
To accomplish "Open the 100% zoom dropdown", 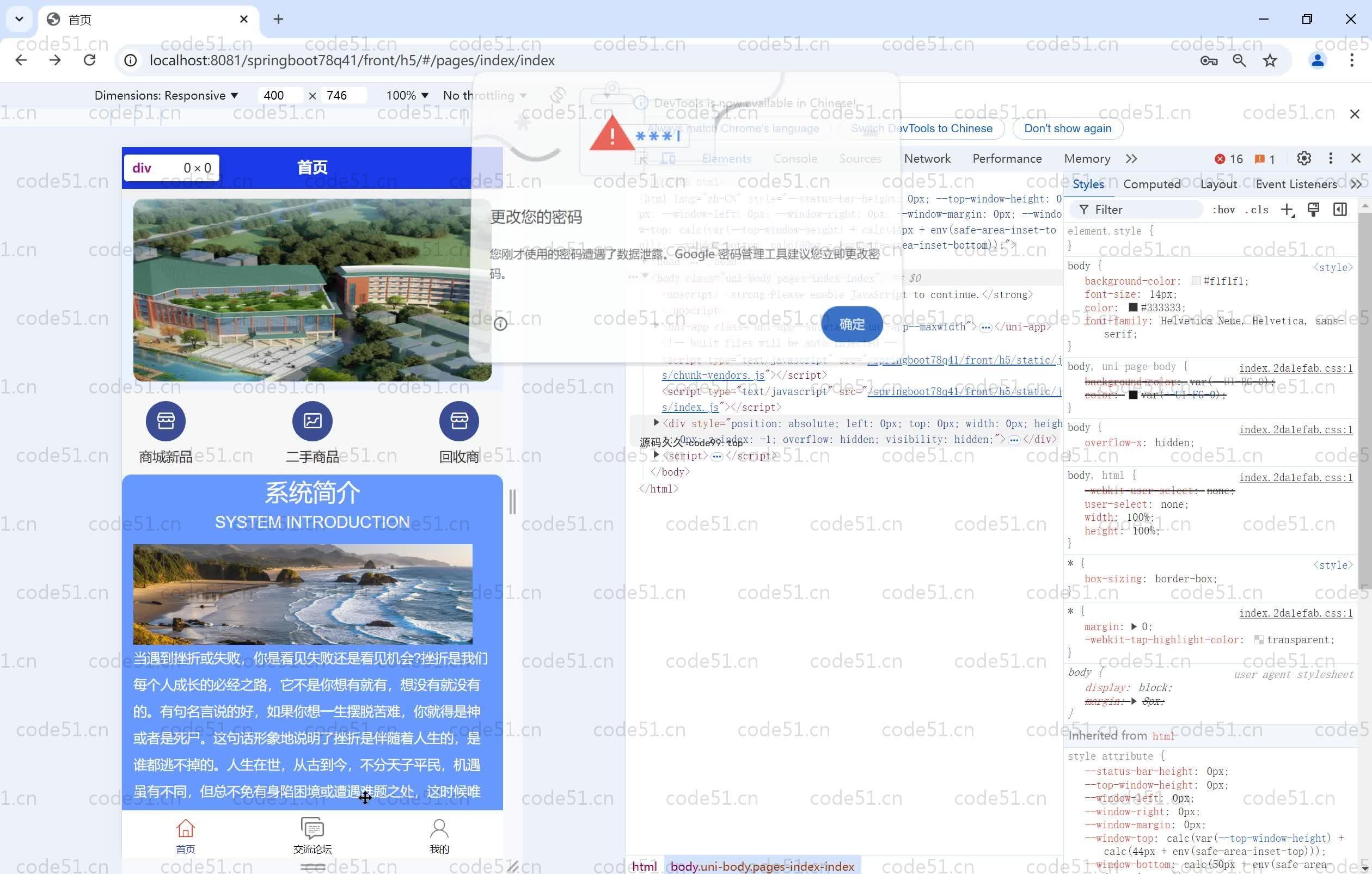I will [407, 95].
